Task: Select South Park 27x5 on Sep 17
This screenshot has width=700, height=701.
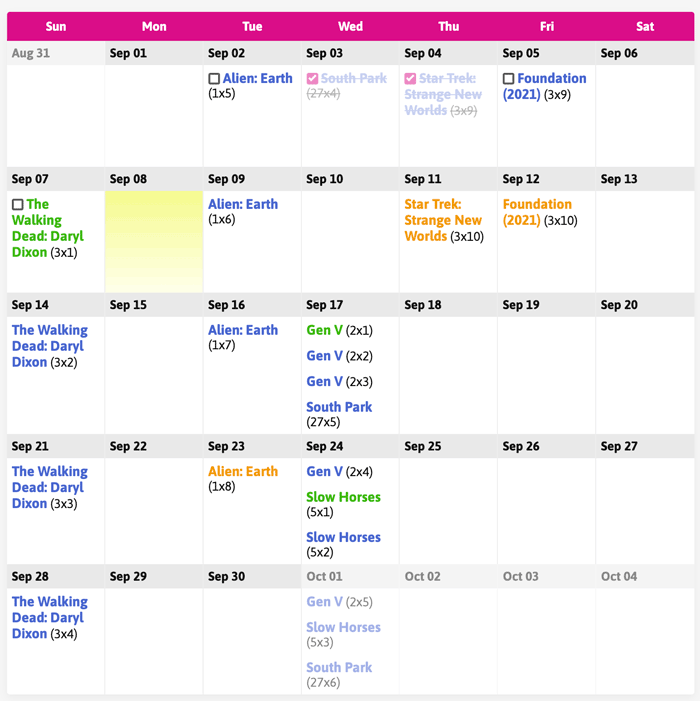Action: 339,407
